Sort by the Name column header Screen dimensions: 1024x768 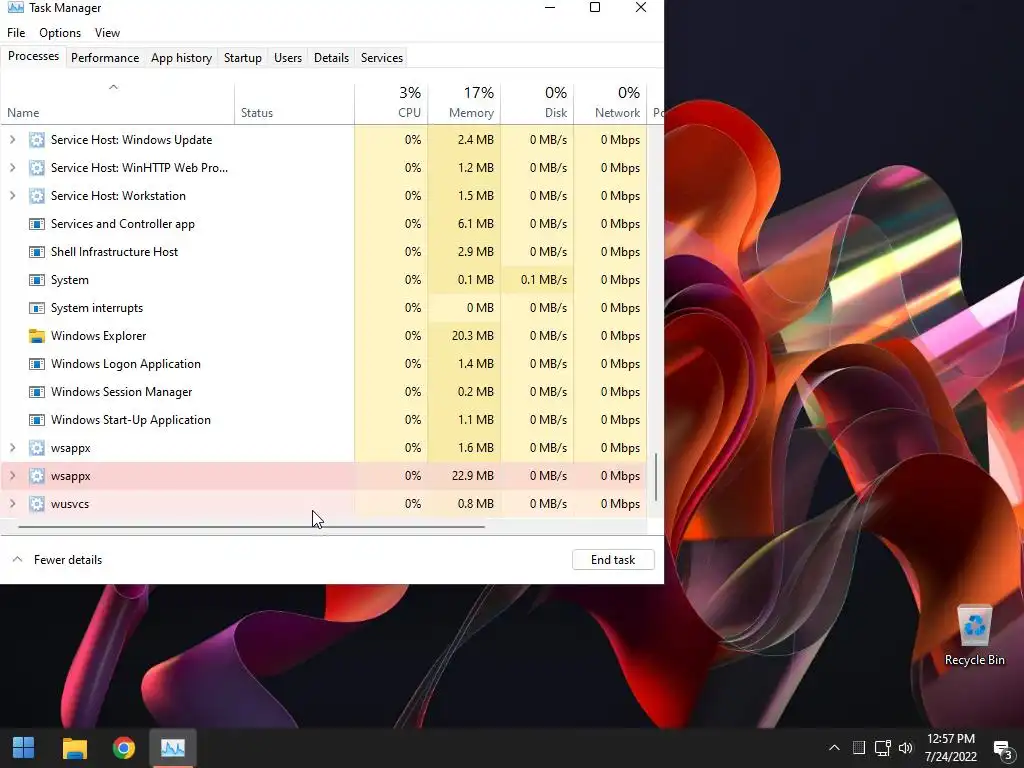click(x=118, y=104)
